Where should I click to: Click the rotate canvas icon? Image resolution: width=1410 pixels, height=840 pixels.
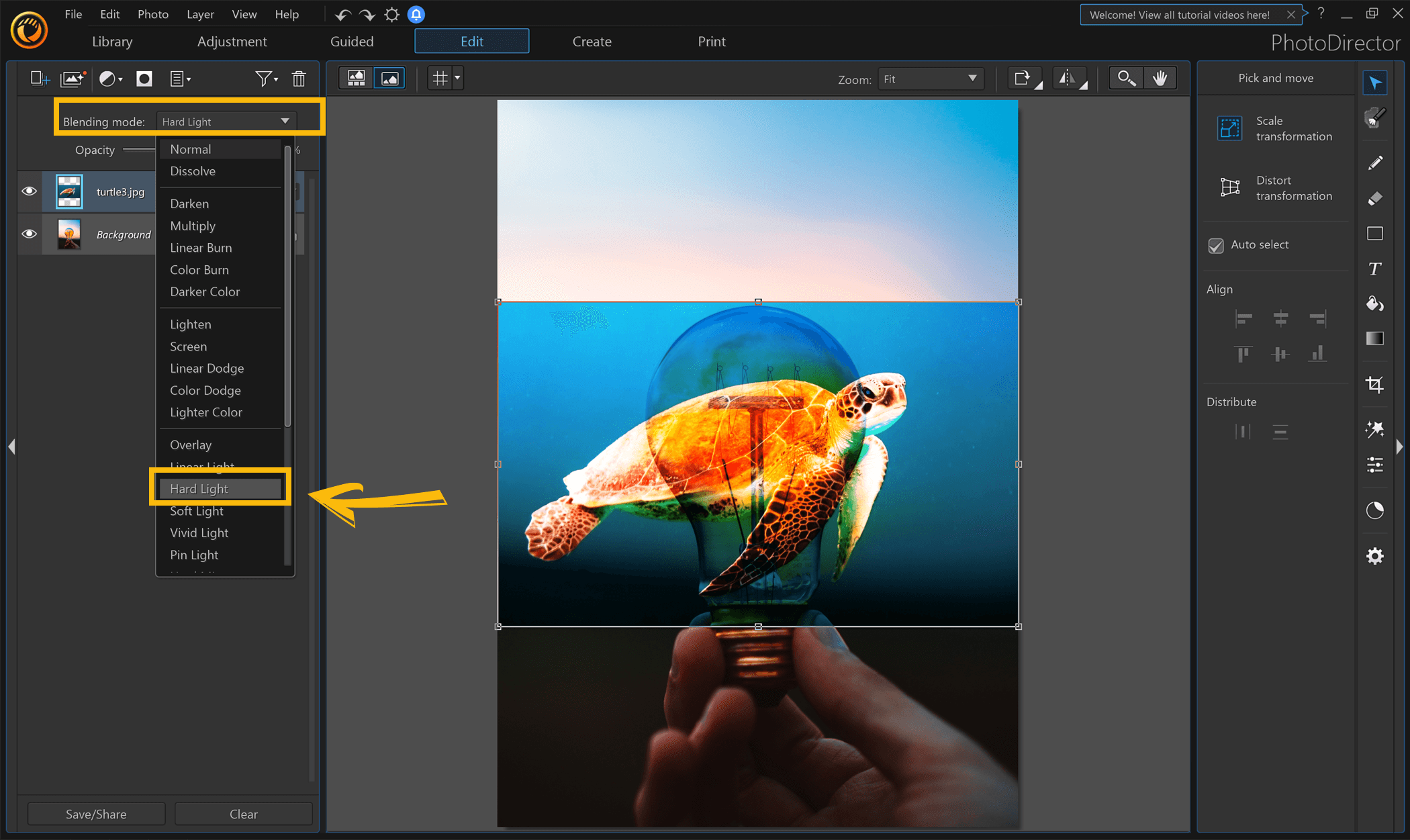pyautogui.click(x=1025, y=79)
